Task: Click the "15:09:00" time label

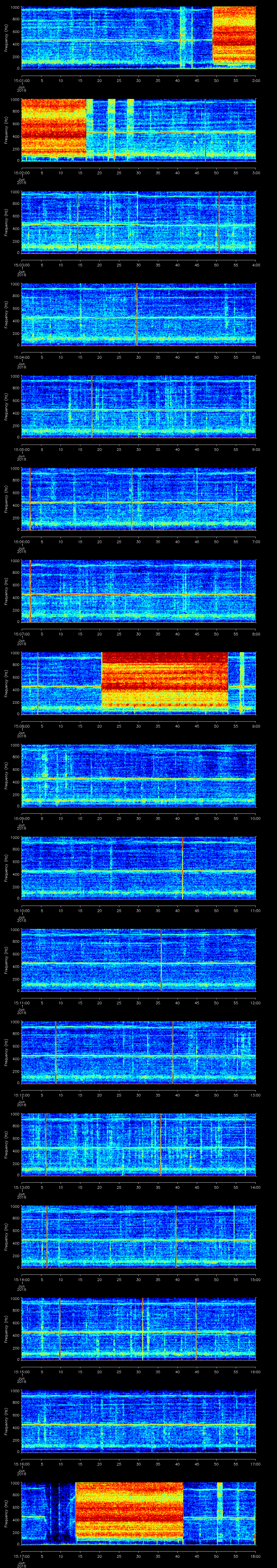Action: 22,819
